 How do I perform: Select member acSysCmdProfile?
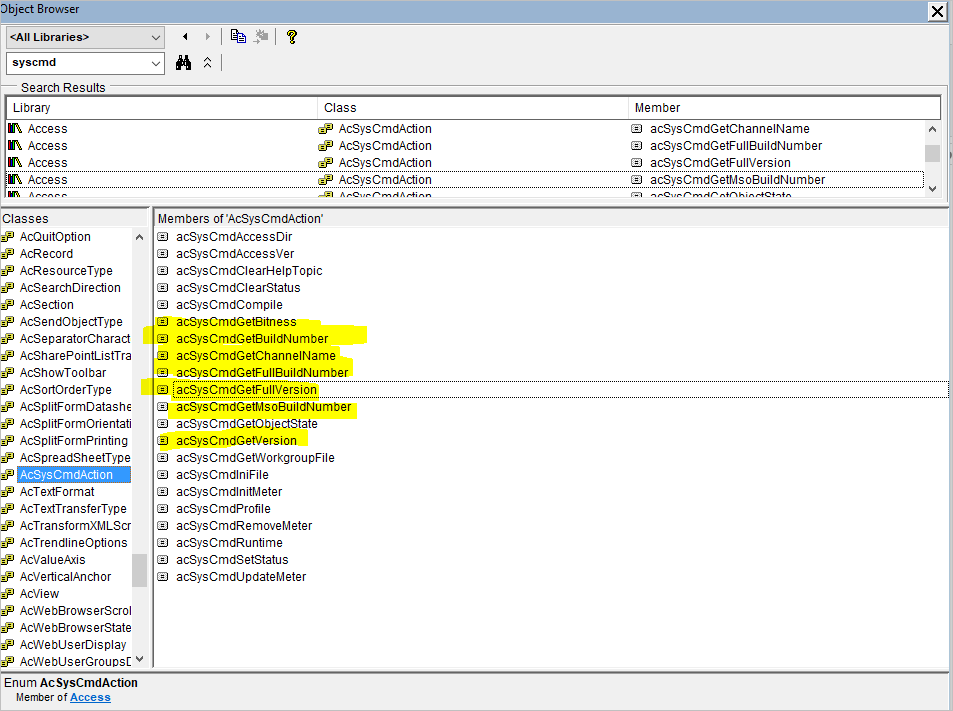click(x=223, y=509)
